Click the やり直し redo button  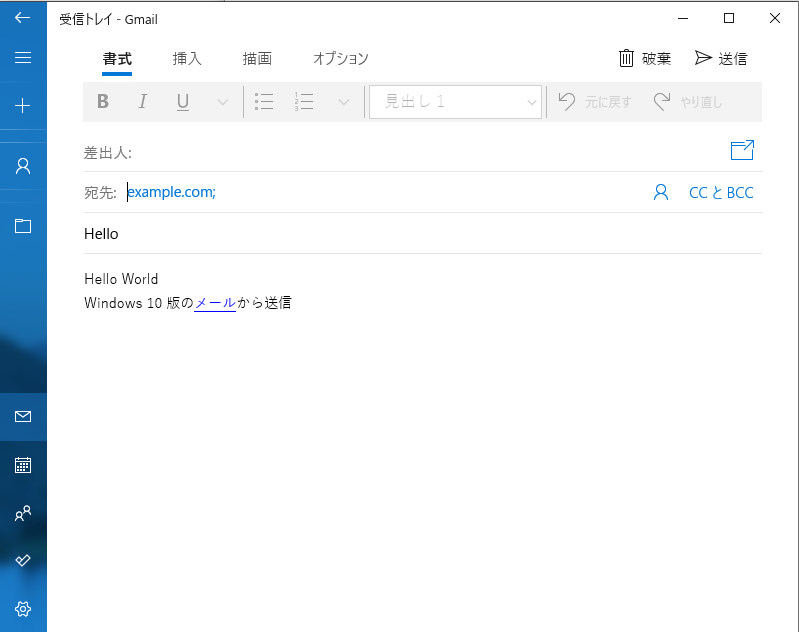[688, 102]
